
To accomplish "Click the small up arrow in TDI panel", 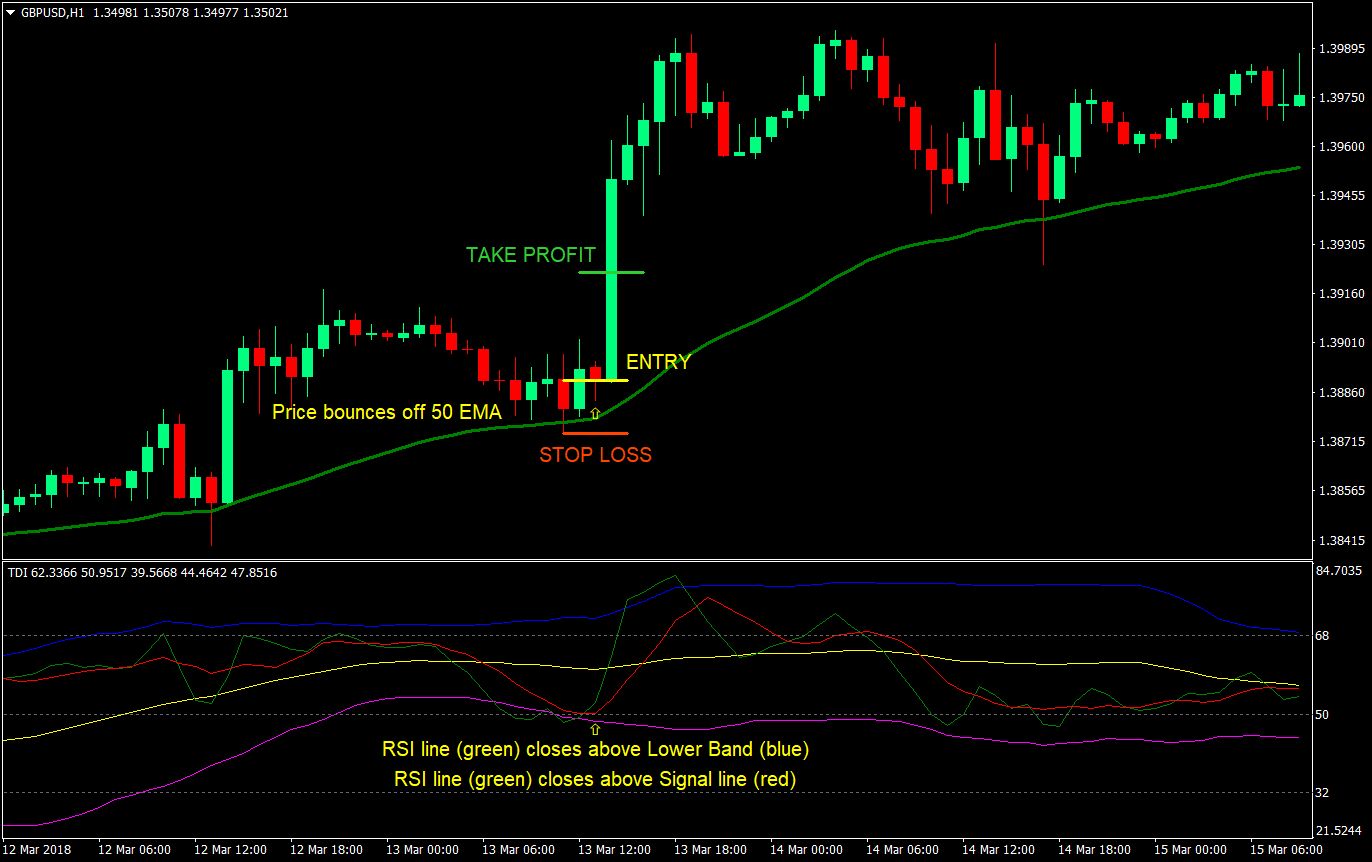I will point(594,727).
